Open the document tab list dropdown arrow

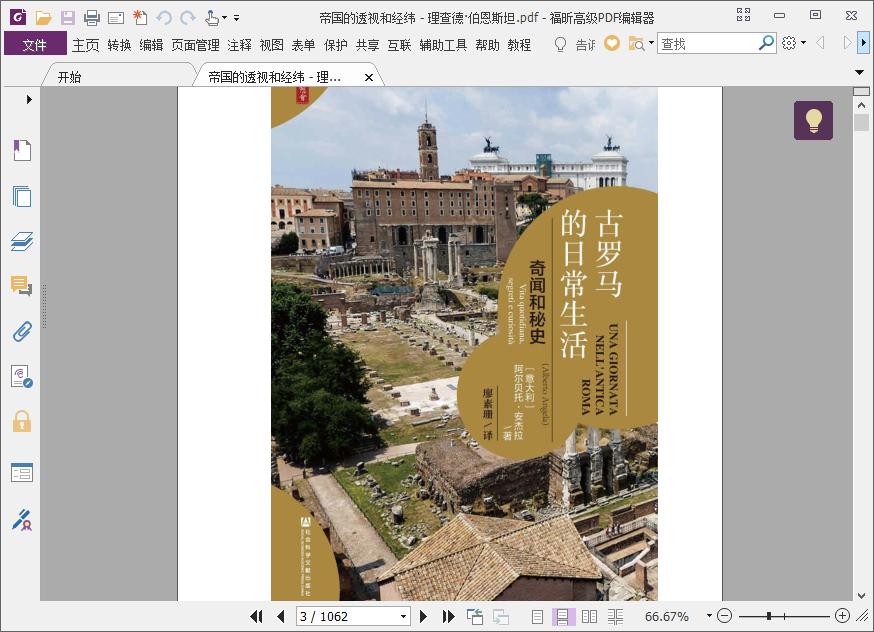pos(860,72)
